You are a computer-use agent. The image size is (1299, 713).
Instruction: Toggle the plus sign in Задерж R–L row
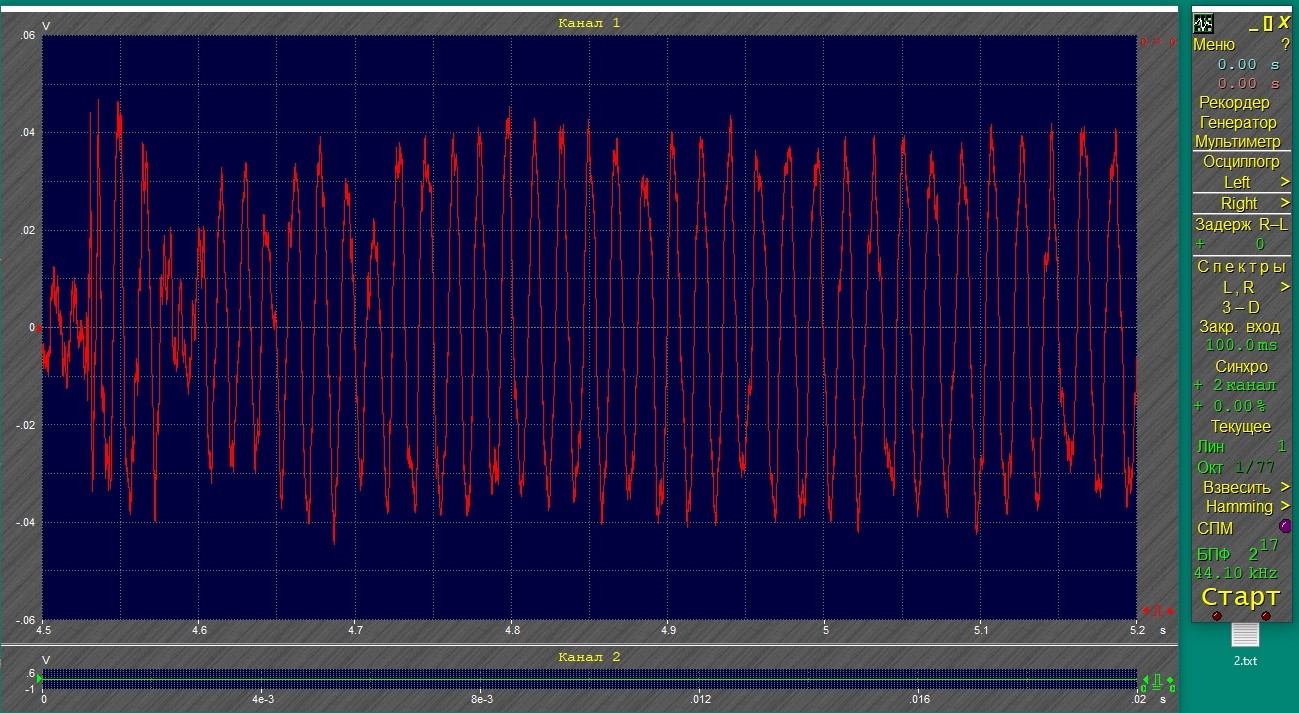point(1200,244)
